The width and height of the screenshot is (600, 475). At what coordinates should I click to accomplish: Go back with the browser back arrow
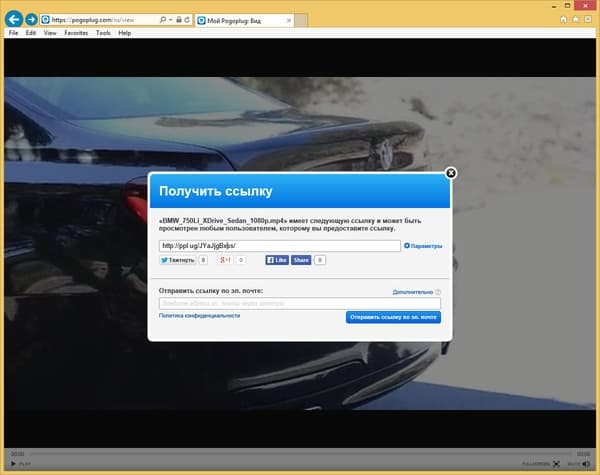point(14,19)
